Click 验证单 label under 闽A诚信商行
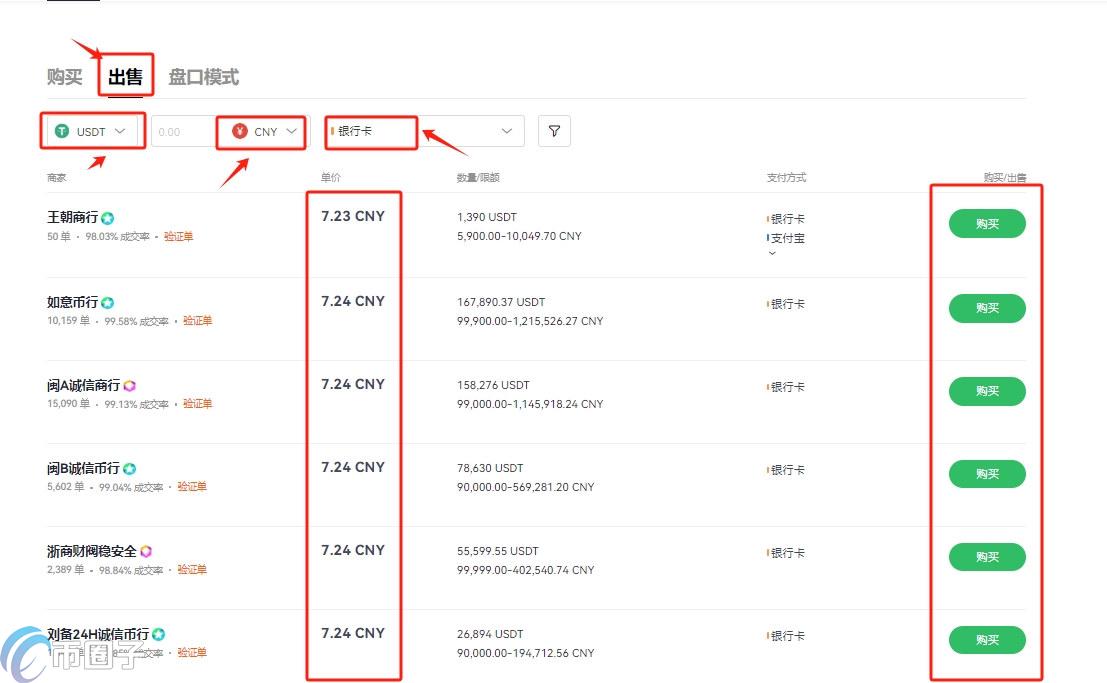 click(x=198, y=404)
